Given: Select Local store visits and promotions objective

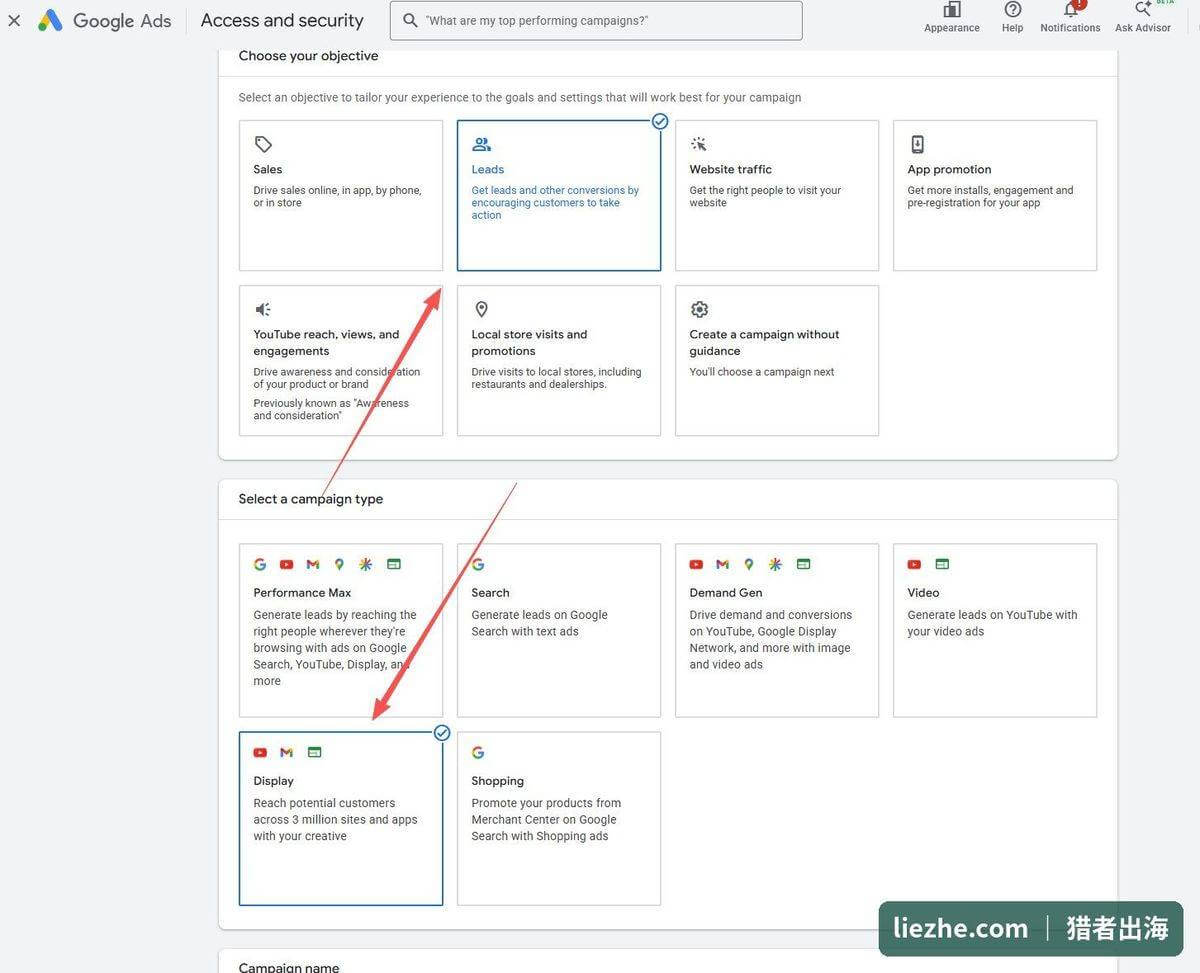Looking at the screenshot, I should (559, 360).
